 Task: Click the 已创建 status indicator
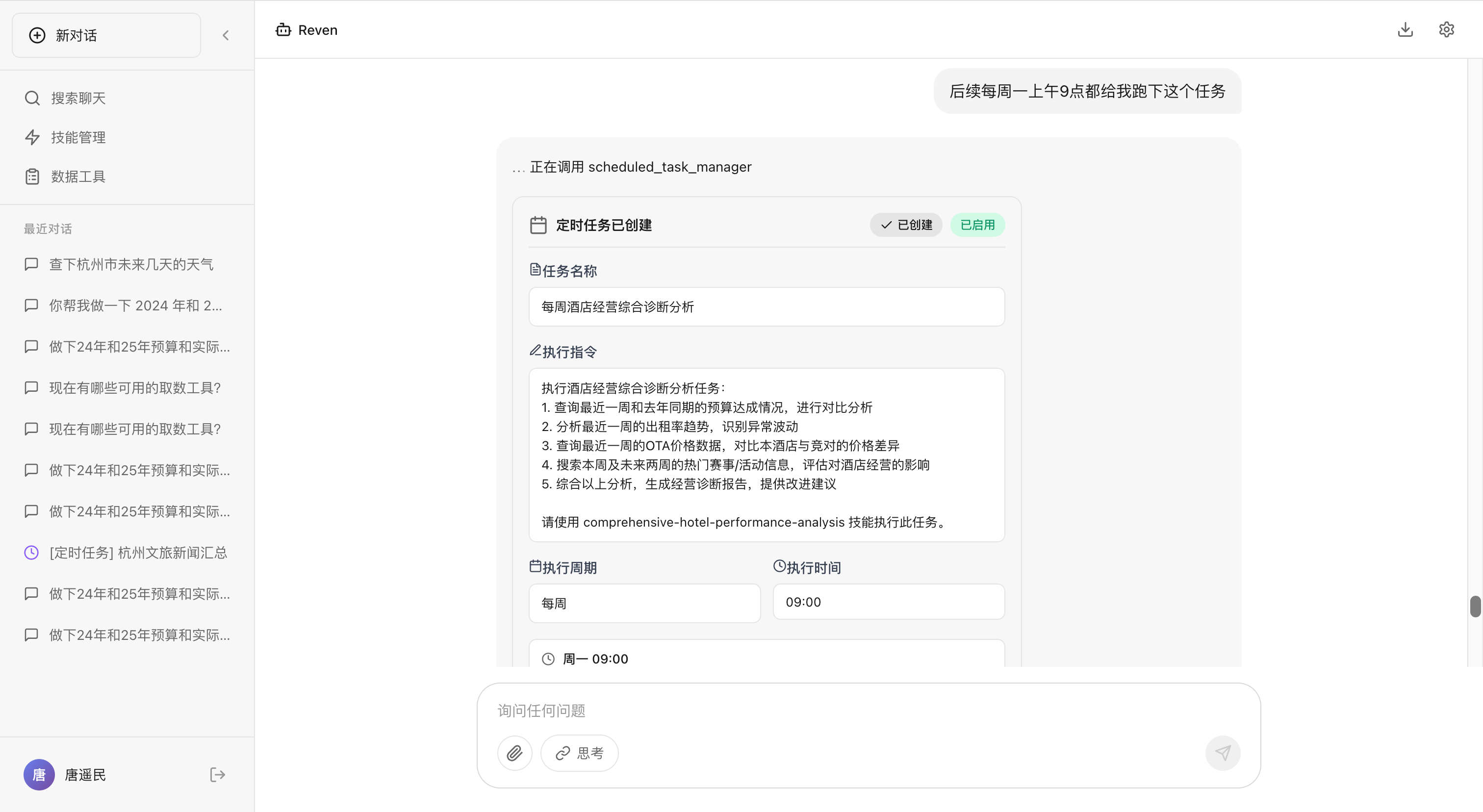[906, 225]
